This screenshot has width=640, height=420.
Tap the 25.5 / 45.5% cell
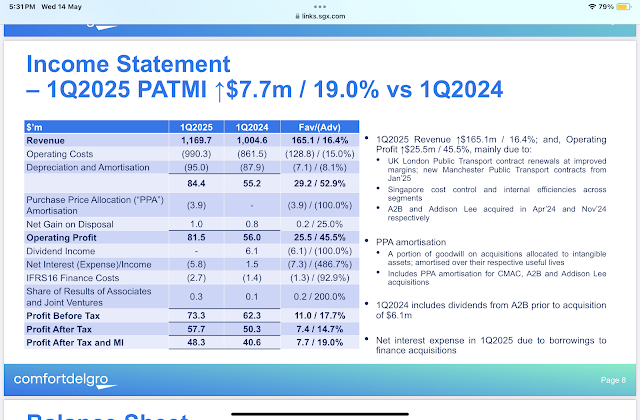point(320,238)
